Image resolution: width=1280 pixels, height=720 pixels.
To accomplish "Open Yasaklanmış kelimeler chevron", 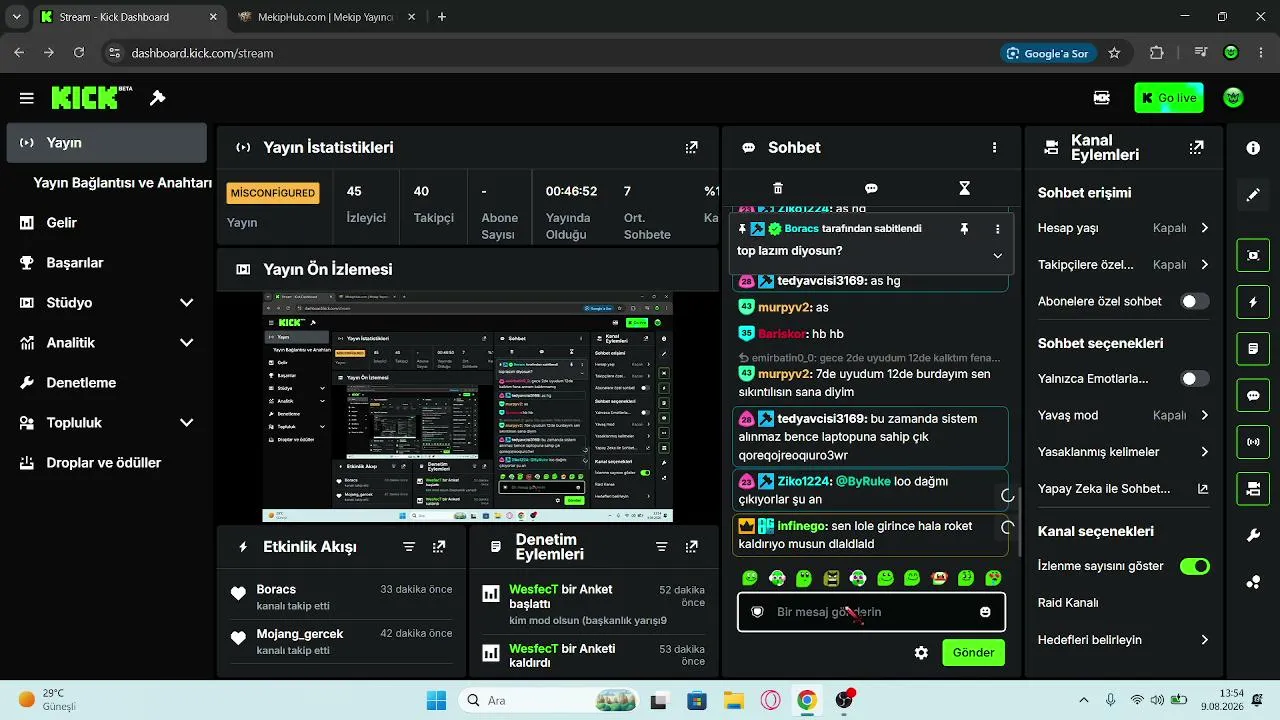I will (1205, 452).
